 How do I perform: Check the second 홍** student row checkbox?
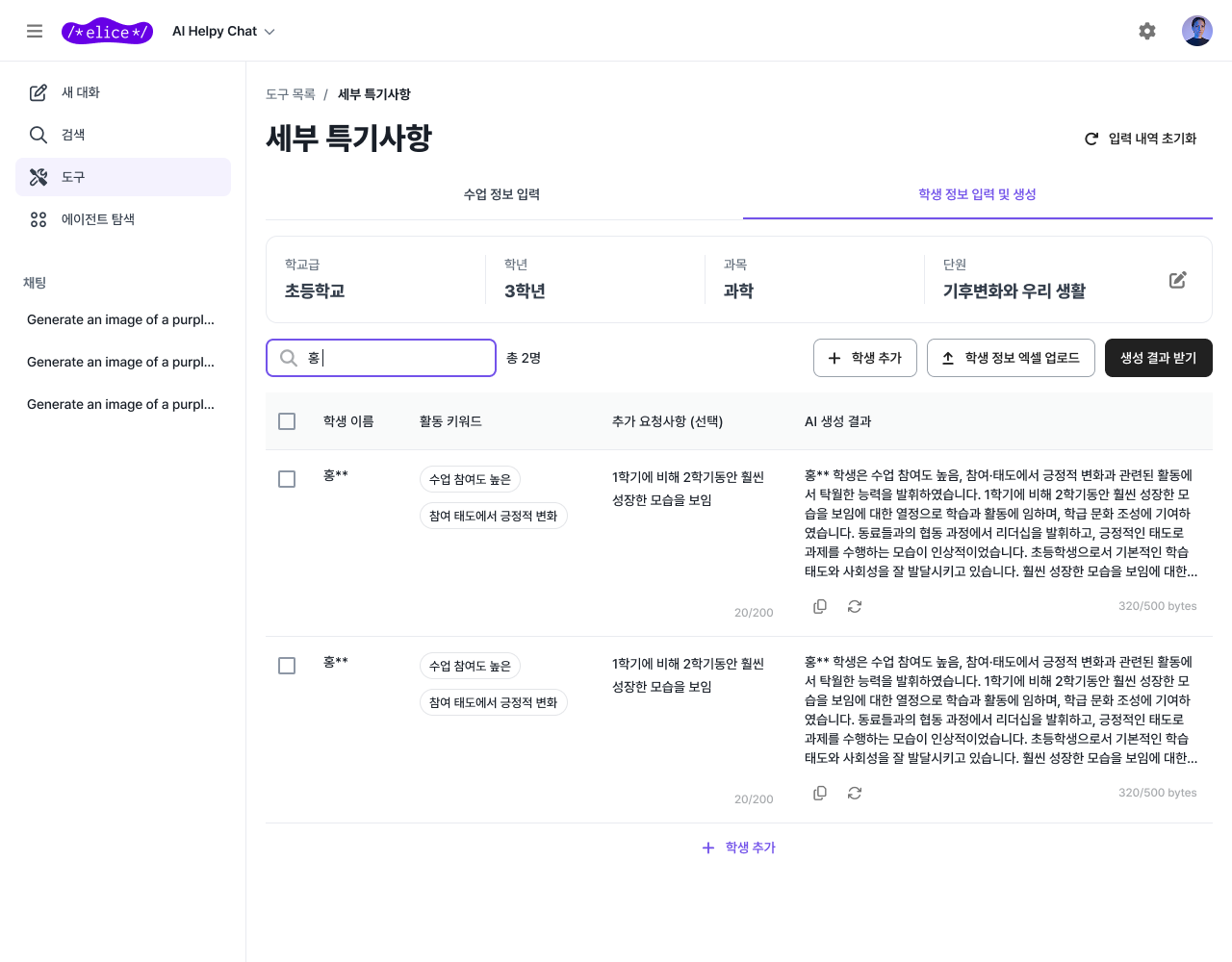286,665
